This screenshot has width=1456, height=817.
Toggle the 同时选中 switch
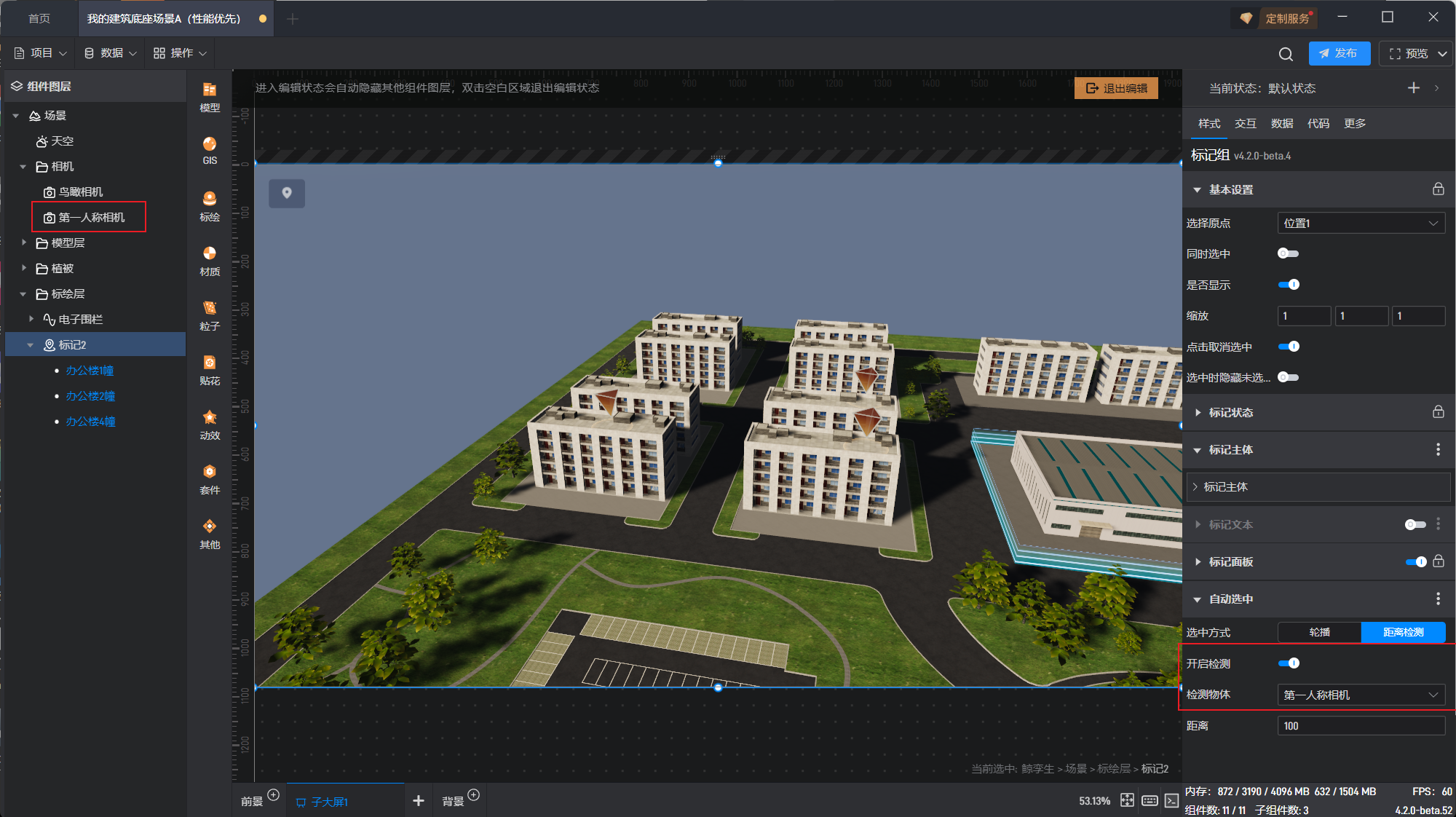(1288, 253)
